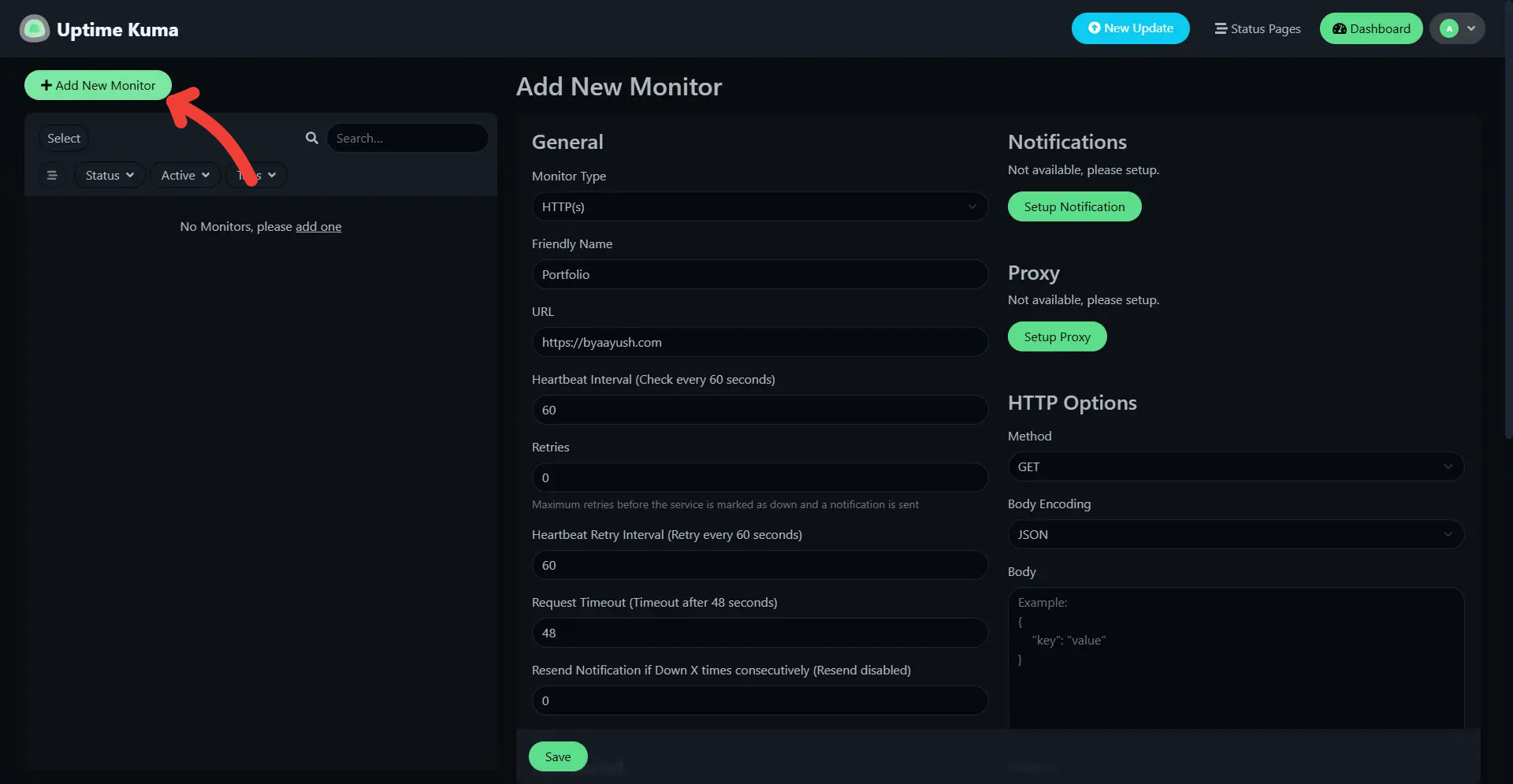Open the Body Encoding JSON dropdown

point(1235,534)
